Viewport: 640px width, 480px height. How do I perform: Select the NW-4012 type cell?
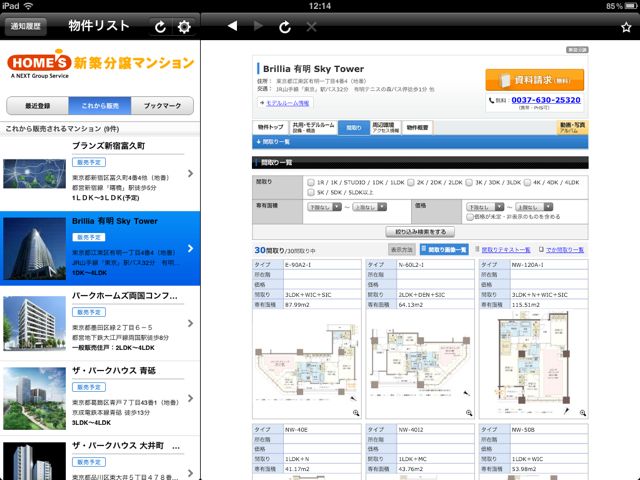point(435,430)
